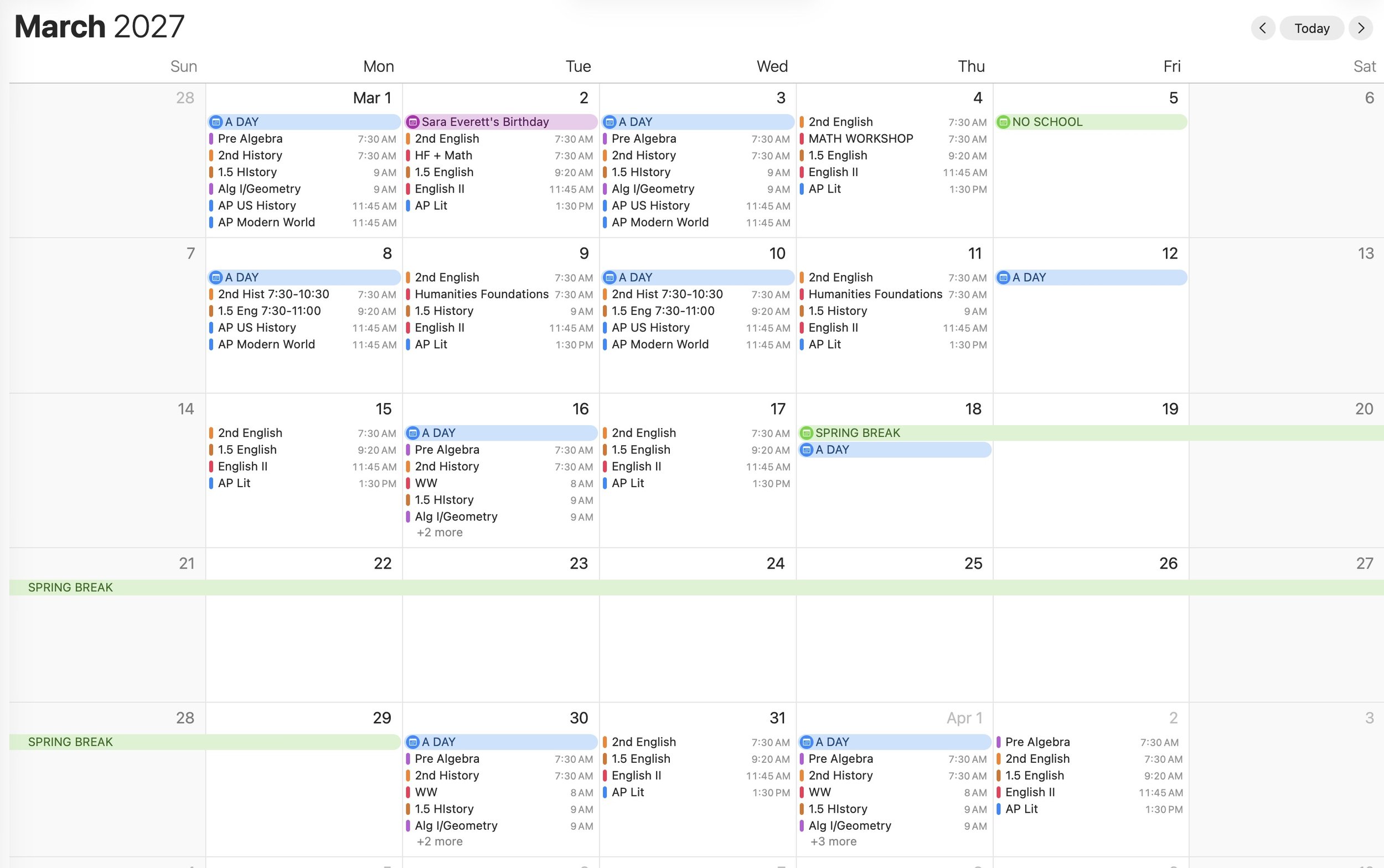Expand +2 more events on March 30

(x=440, y=841)
